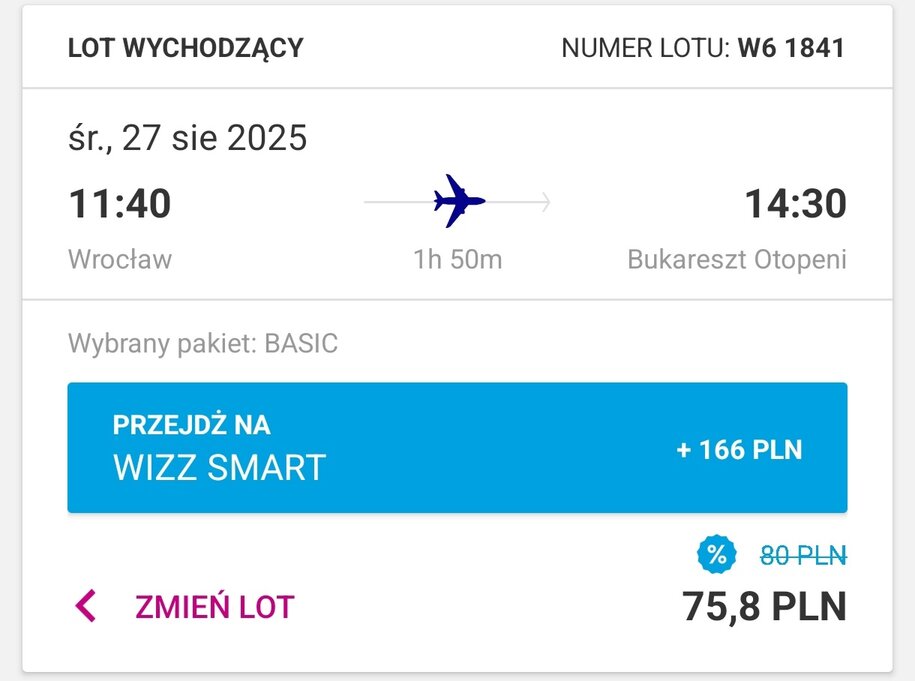Click the + 166 PLN upgrade price

tap(739, 450)
